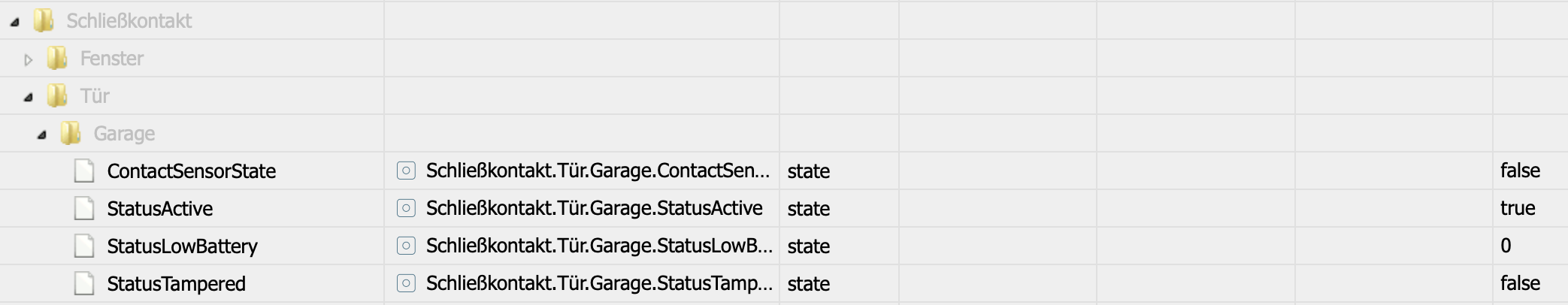The height and width of the screenshot is (305, 1568).
Task: Select the ContactSensorState tree item
Action: pos(191,171)
